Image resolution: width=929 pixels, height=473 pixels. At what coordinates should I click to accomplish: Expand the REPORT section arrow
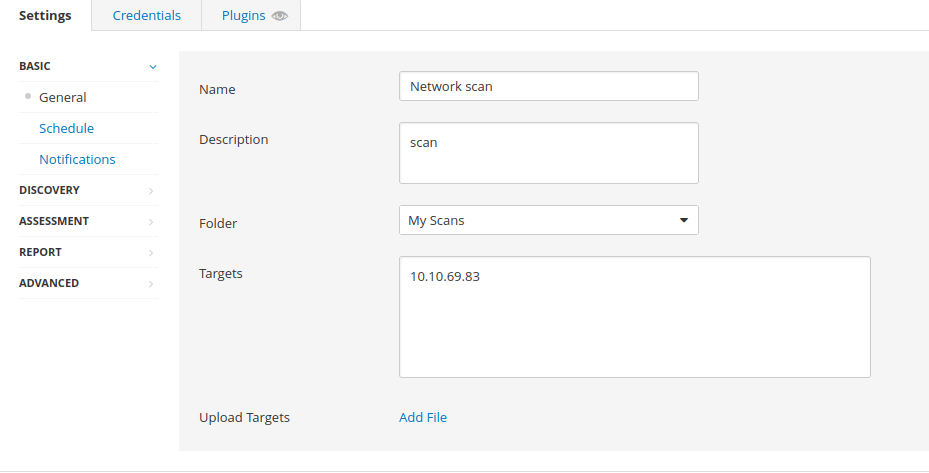pyautogui.click(x=151, y=253)
